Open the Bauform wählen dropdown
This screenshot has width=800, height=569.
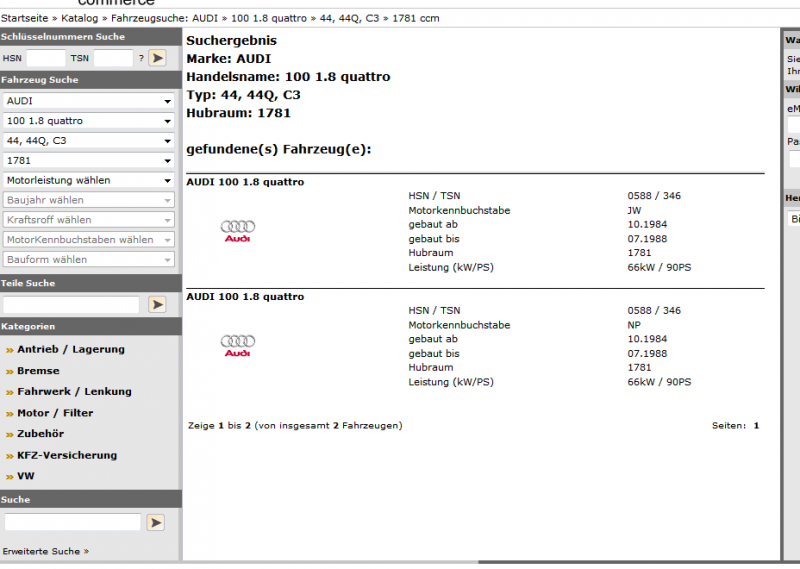coord(89,260)
